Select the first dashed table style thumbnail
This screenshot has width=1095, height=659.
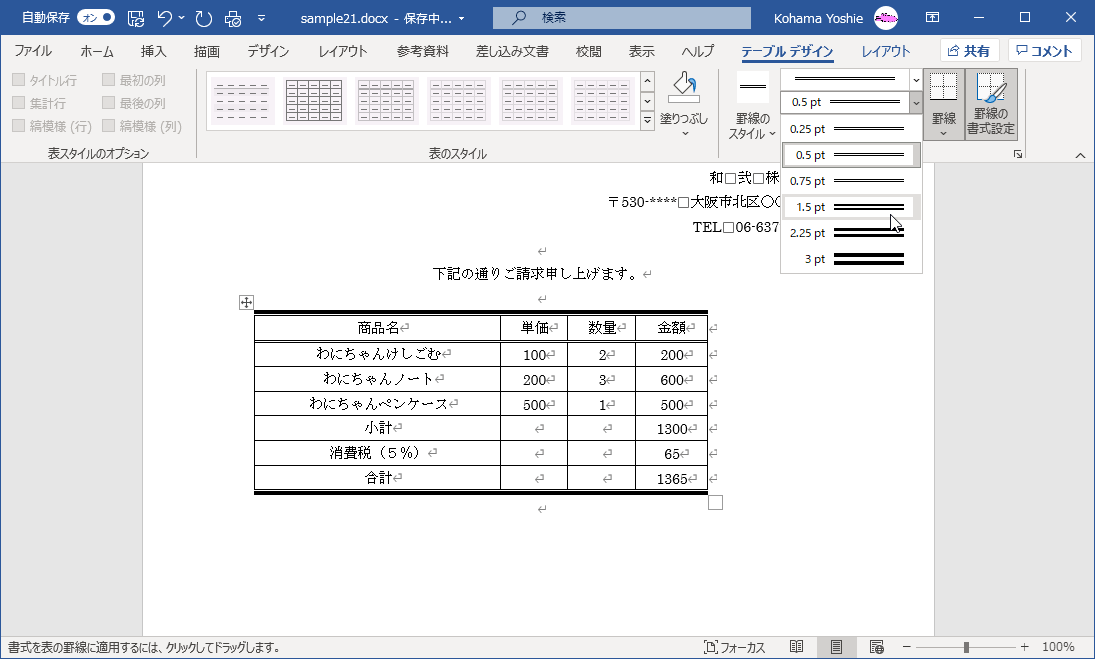[242, 101]
